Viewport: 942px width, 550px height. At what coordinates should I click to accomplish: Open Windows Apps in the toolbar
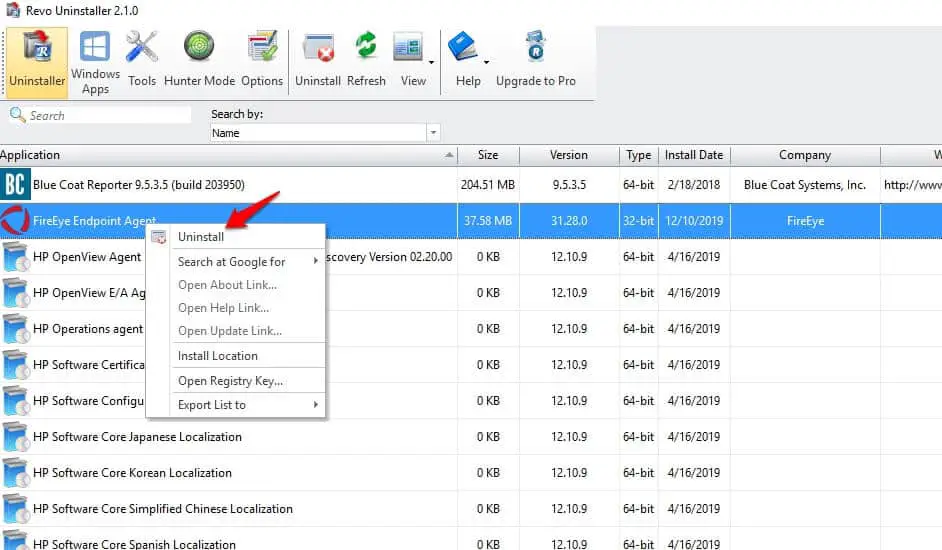pyautogui.click(x=96, y=63)
